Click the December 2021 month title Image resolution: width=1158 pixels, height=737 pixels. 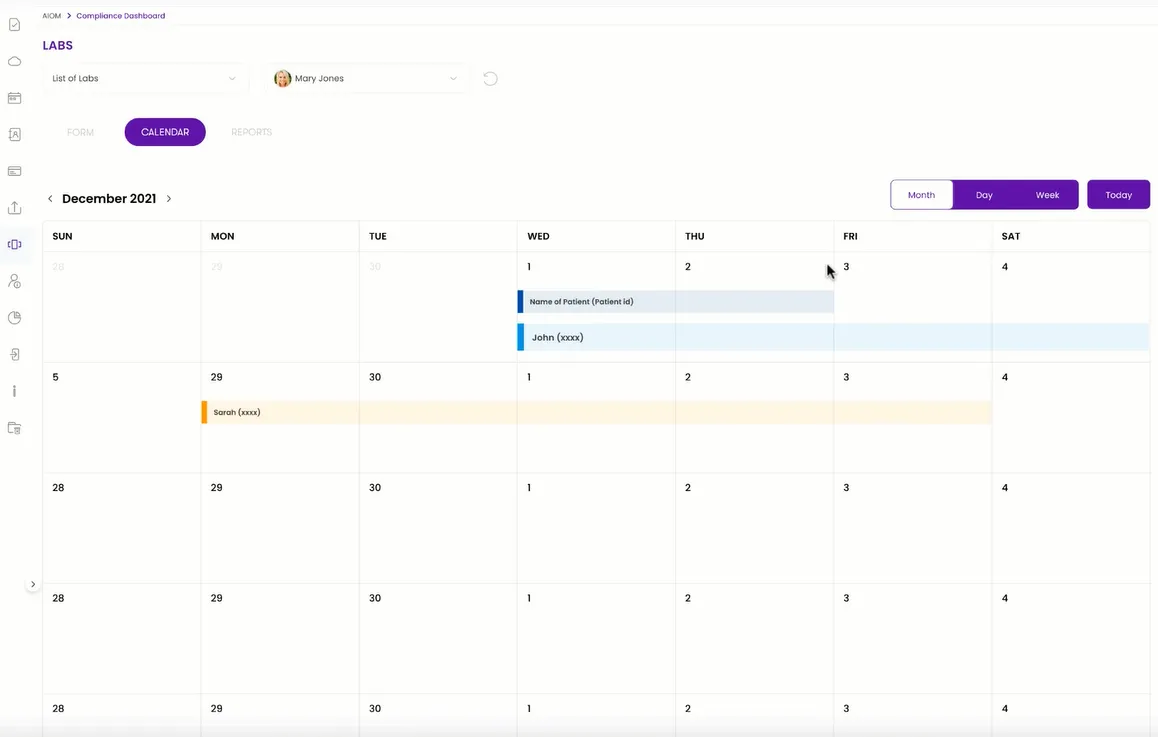pos(109,199)
